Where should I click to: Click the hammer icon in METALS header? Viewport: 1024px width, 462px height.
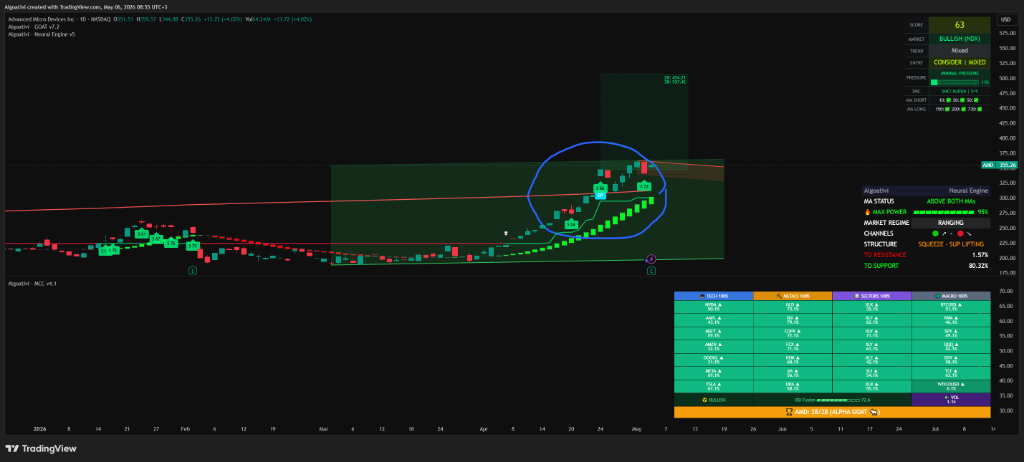(780, 296)
